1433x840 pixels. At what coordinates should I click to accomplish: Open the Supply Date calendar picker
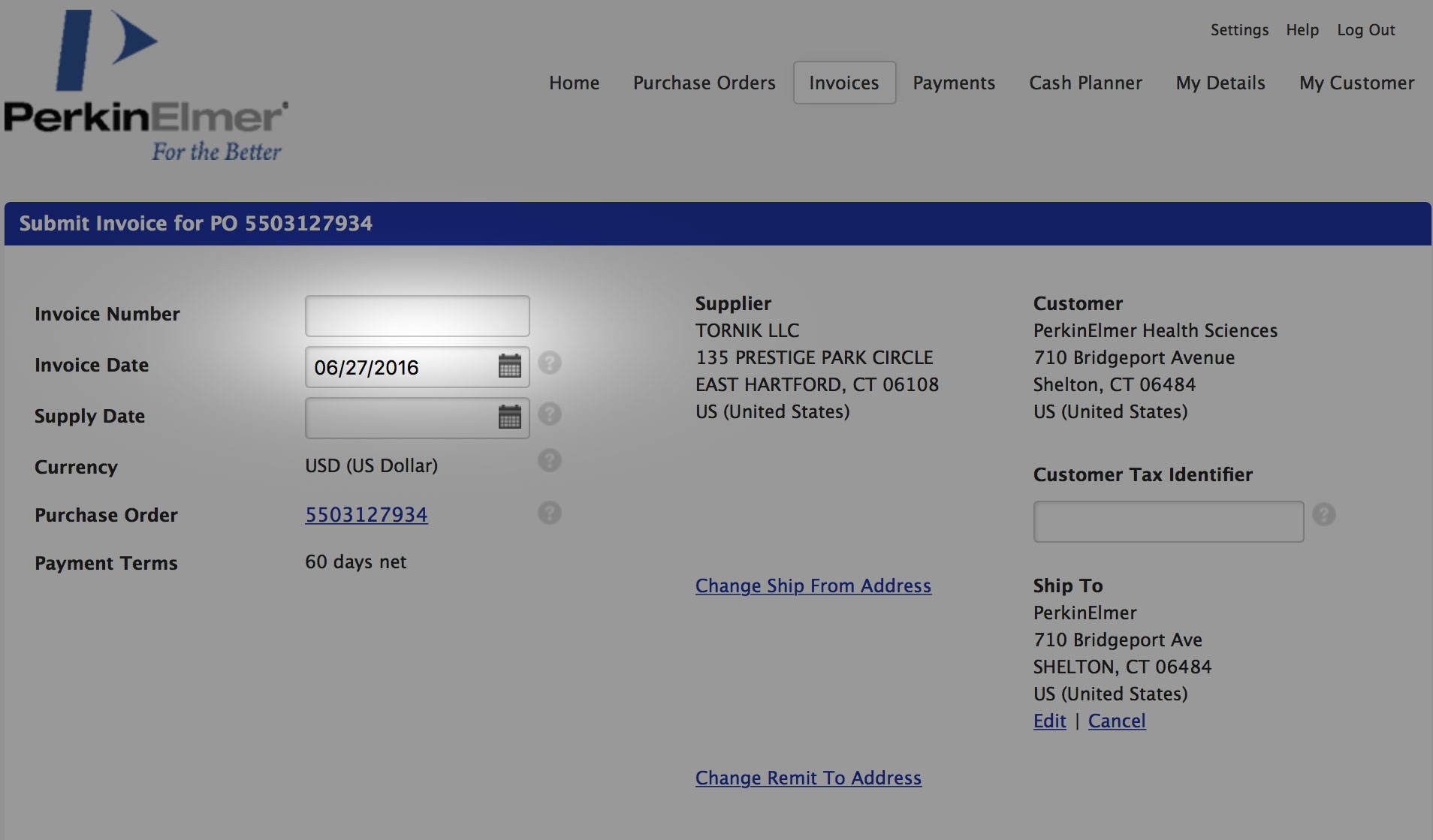pos(510,417)
